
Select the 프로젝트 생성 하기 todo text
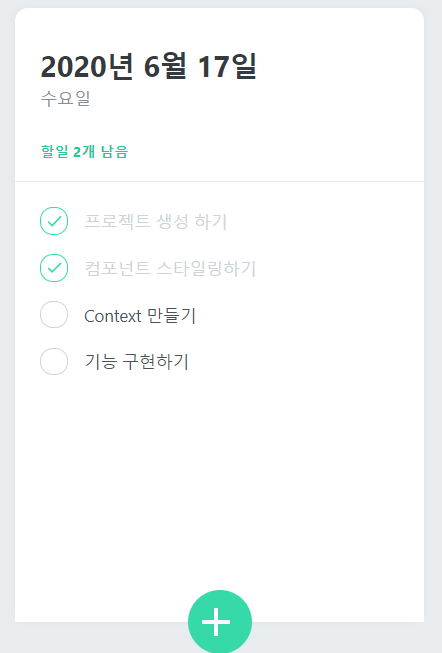coord(155,221)
